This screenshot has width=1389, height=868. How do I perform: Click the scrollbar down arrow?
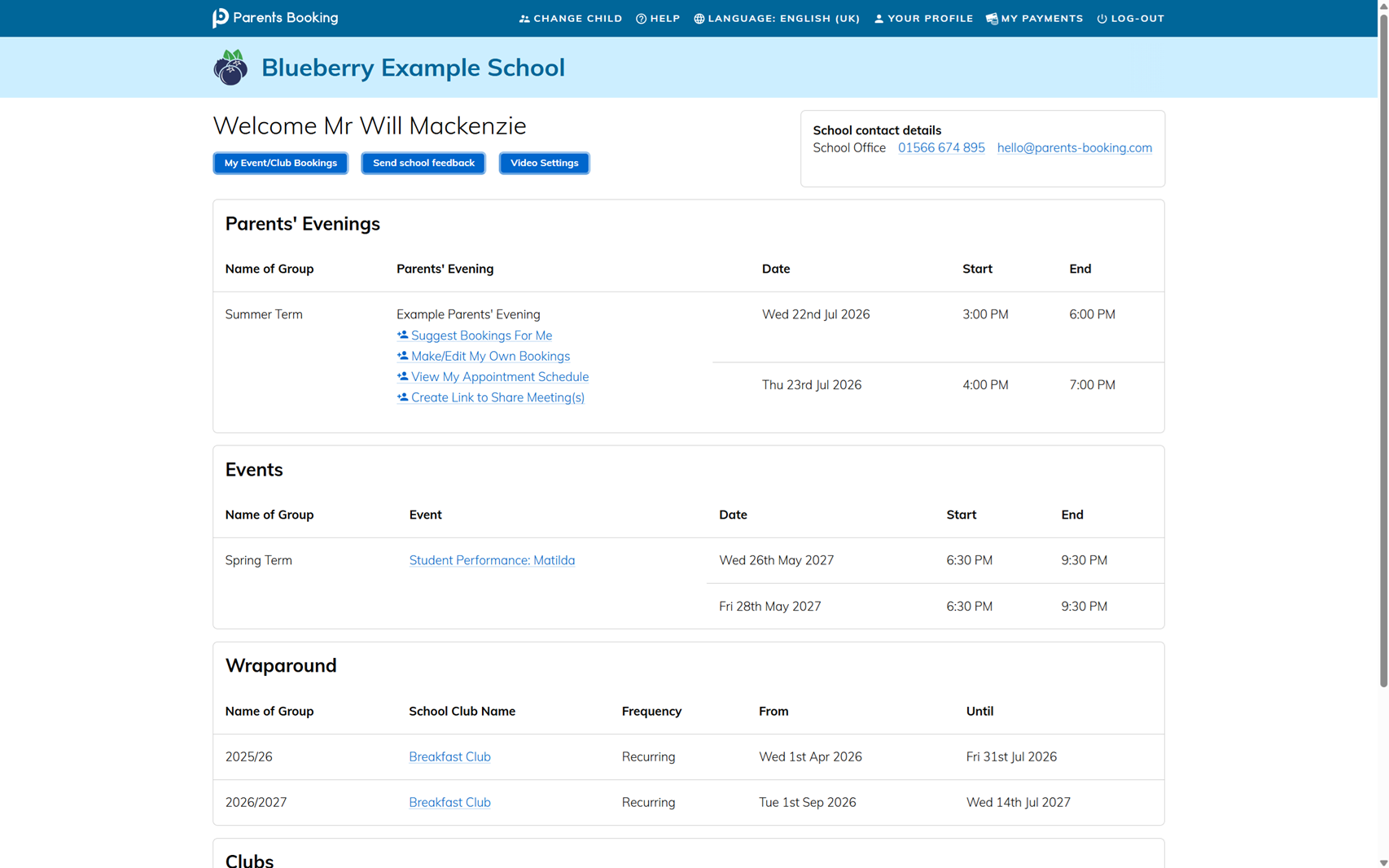(x=1382, y=862)
